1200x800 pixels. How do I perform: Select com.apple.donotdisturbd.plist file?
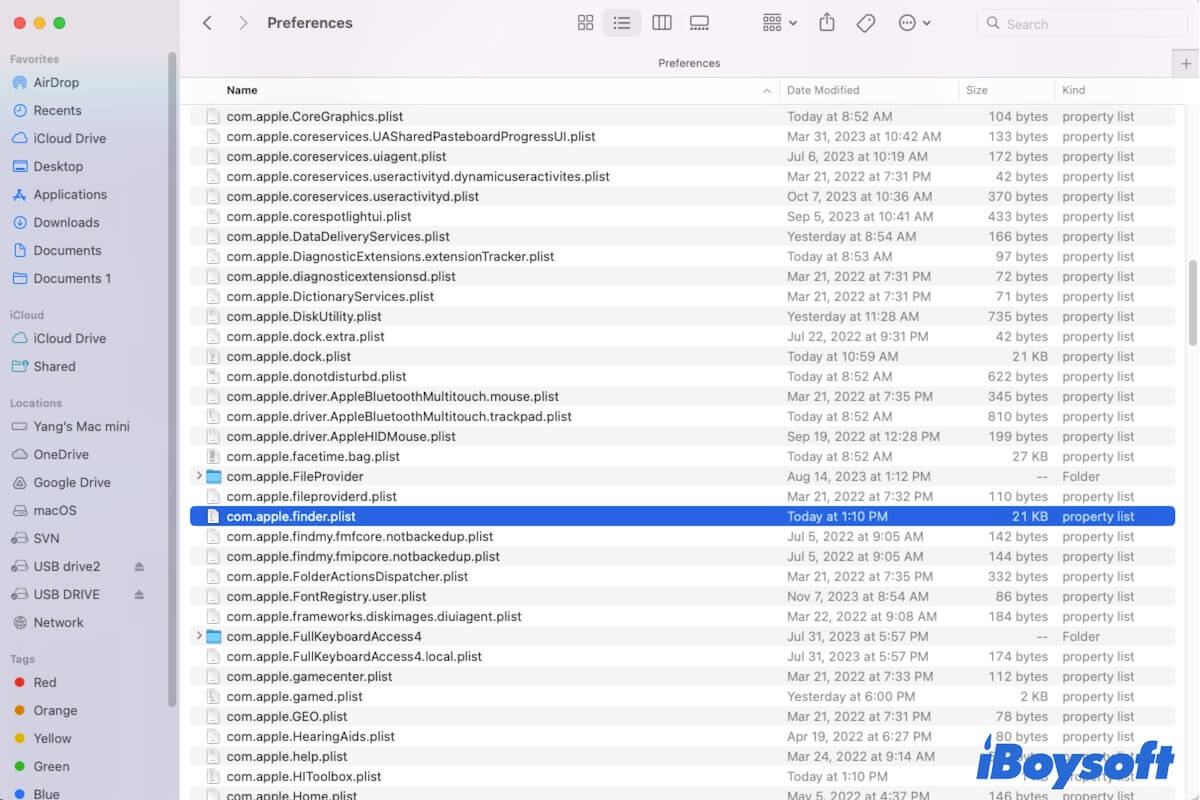(682, 377)
